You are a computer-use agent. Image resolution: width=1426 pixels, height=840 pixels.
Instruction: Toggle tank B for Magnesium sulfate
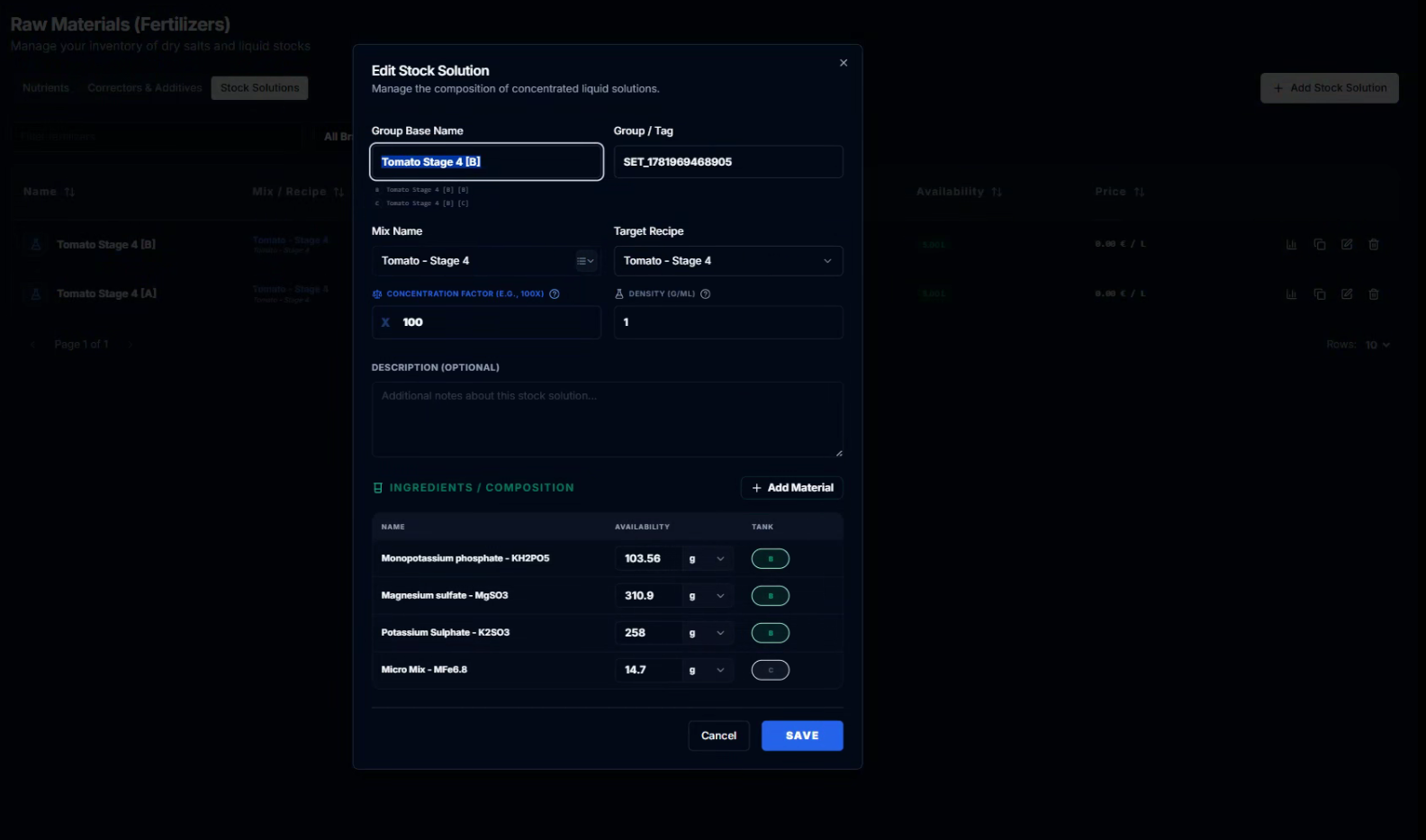(771, 596)
